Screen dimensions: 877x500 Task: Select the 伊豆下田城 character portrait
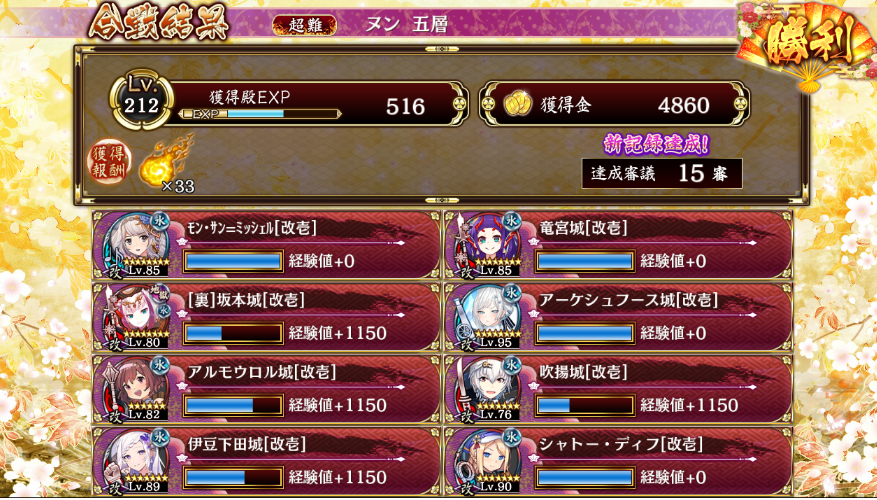pyautogui.click(x=138, y=460)
